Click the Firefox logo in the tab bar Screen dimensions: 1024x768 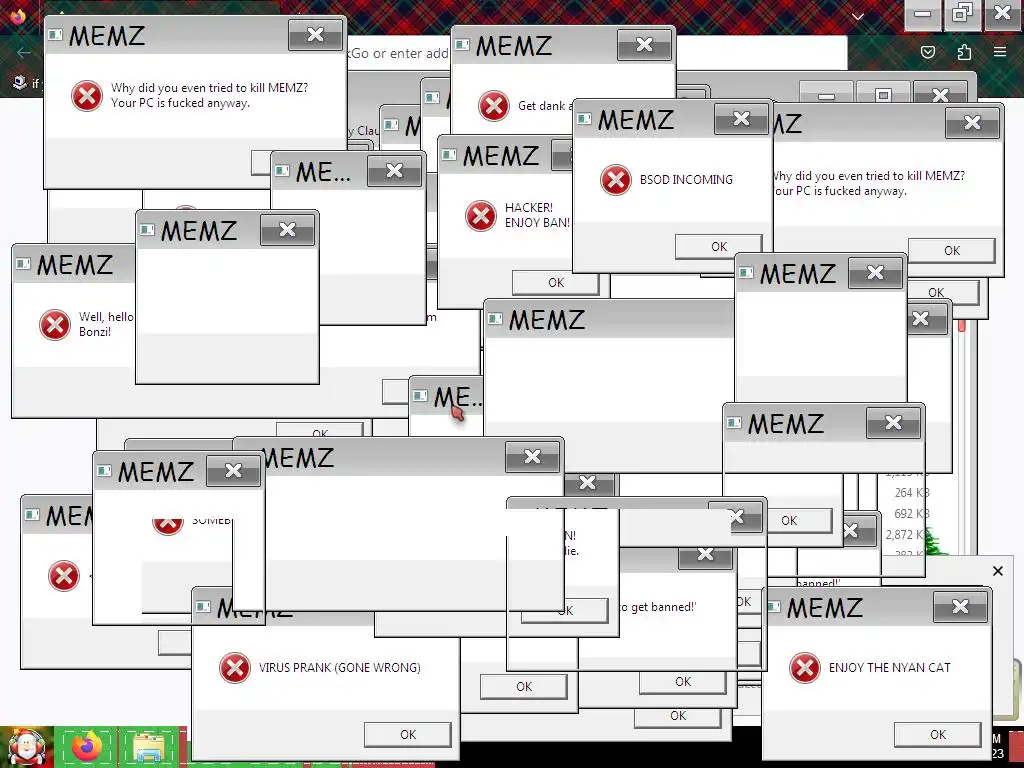tap(18, 16)
